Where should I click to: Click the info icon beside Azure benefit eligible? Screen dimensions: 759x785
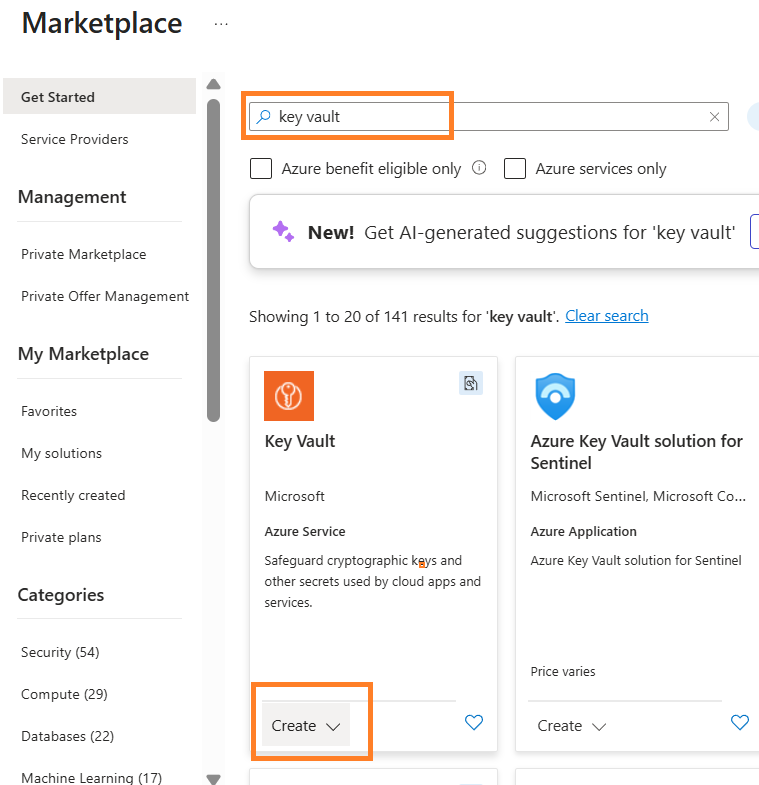click(x=479, y=168)
